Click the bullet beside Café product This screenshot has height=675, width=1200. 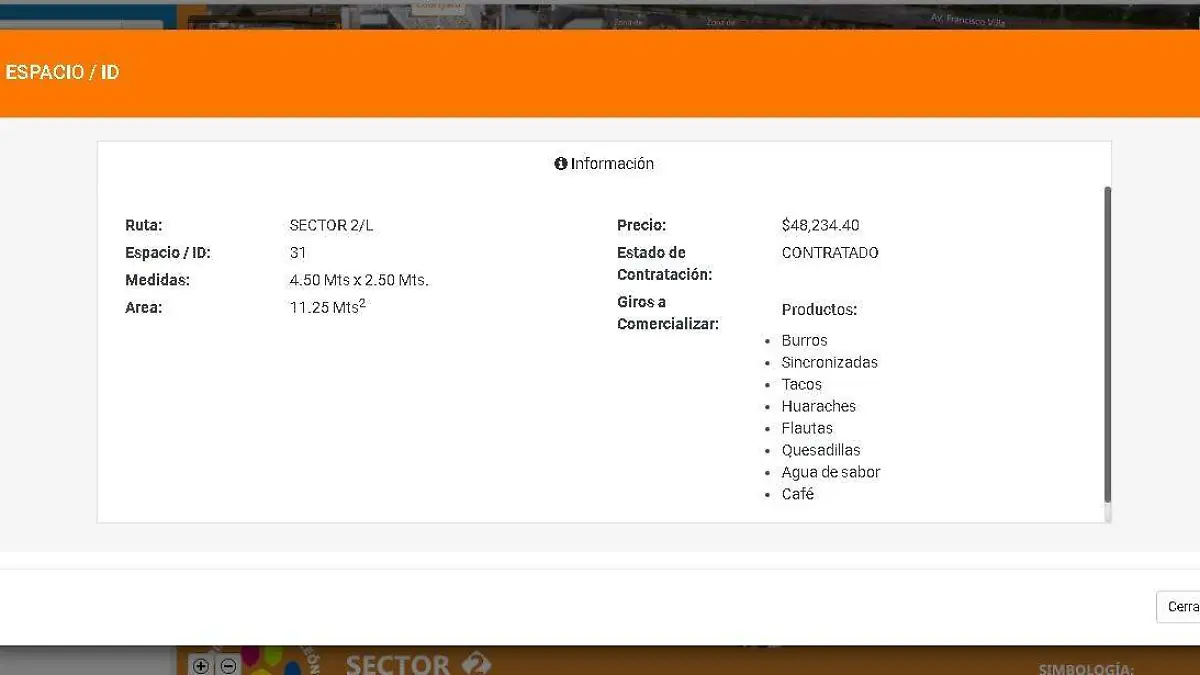[769, 494]
